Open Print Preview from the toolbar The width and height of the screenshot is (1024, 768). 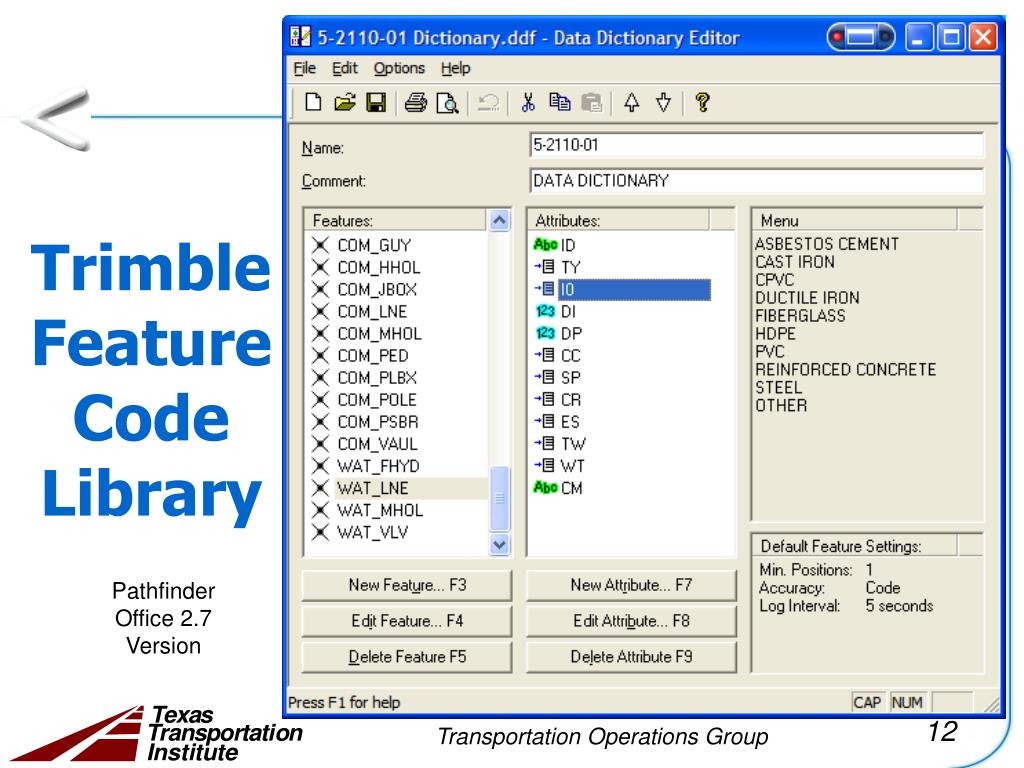(447, 103)
